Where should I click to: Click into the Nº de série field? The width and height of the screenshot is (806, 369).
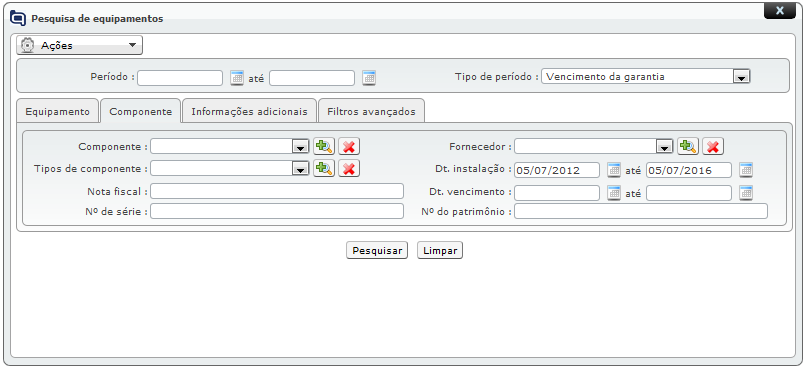click(277, 211)
